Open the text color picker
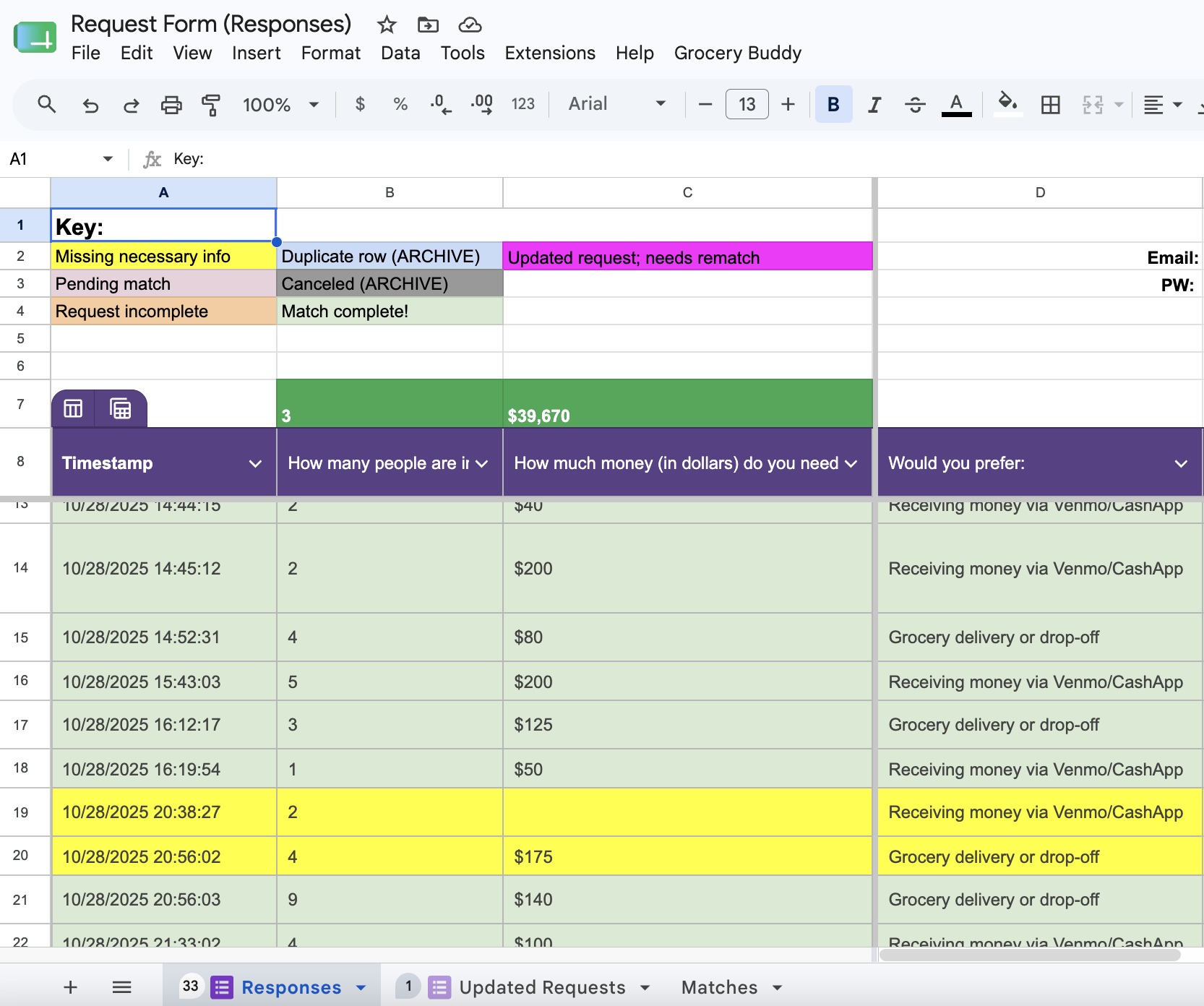The width and height of the screenshot is (1204, 1006). (x=956, y=105)
